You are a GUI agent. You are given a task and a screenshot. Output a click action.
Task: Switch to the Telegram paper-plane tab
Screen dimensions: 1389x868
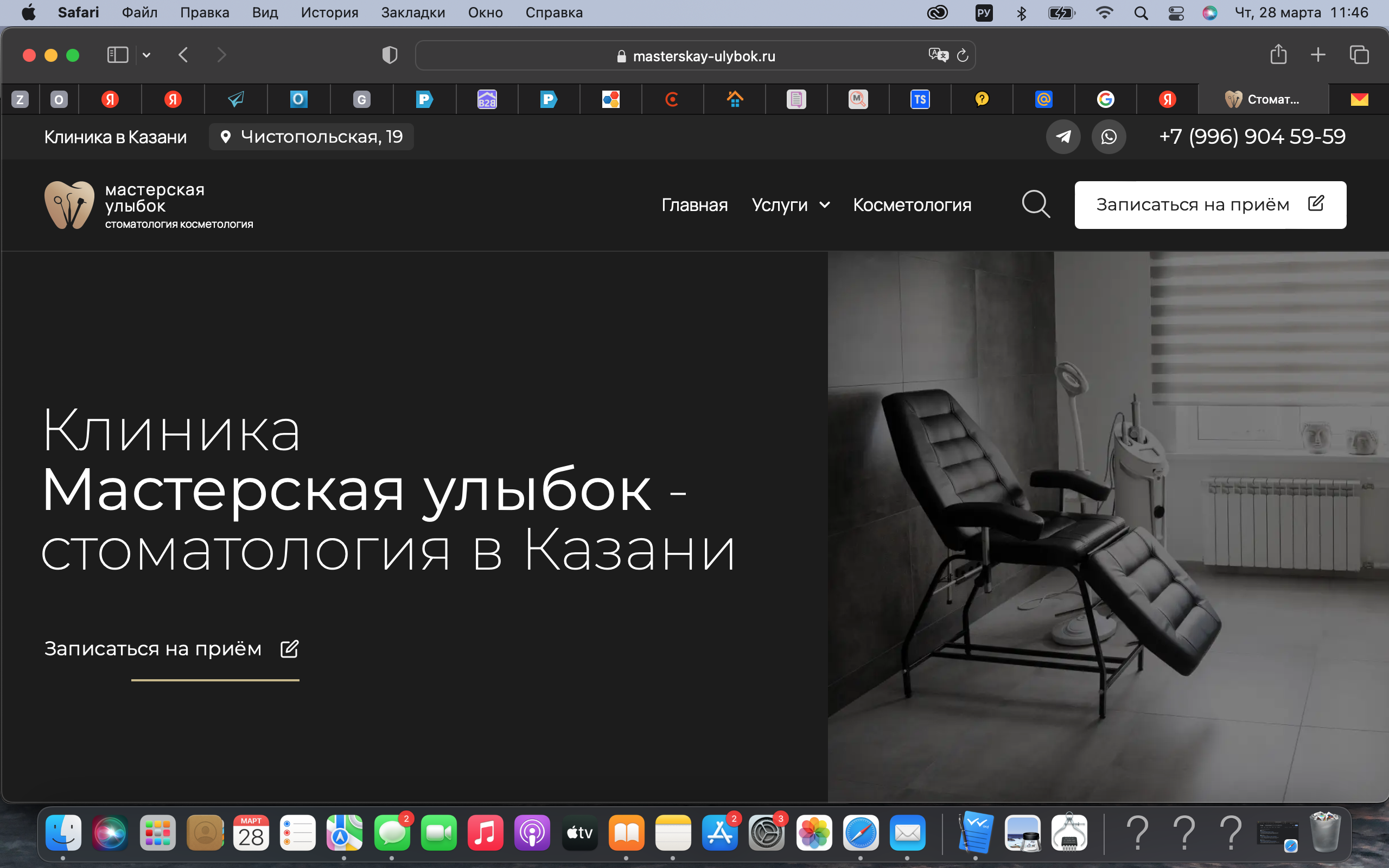(x=236, y=99)
